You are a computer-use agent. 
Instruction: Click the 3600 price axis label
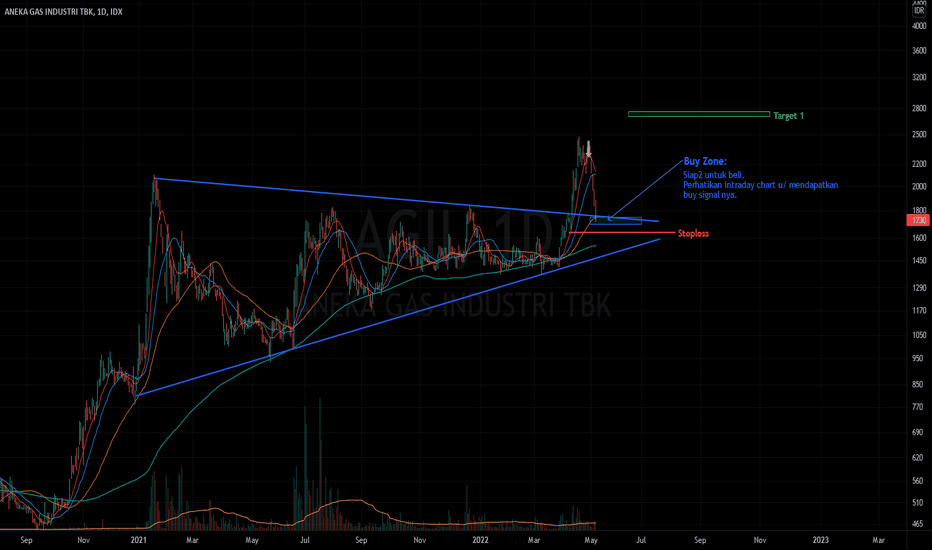pos(919,51)
